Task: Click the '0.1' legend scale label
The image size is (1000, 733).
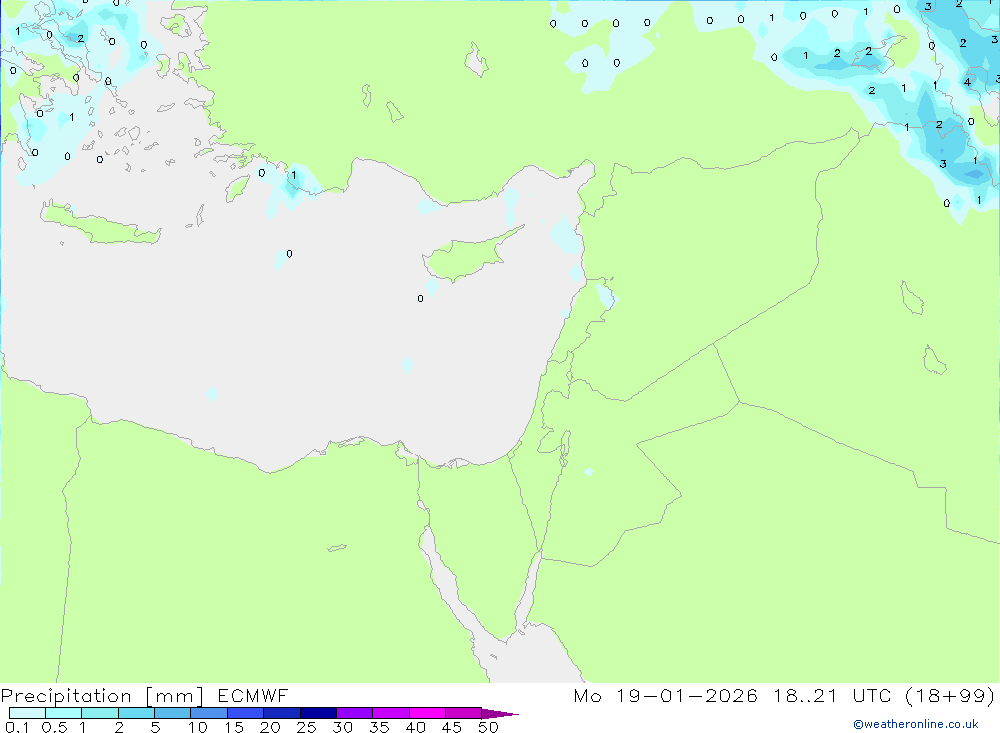Action: [x=17, y=727]
